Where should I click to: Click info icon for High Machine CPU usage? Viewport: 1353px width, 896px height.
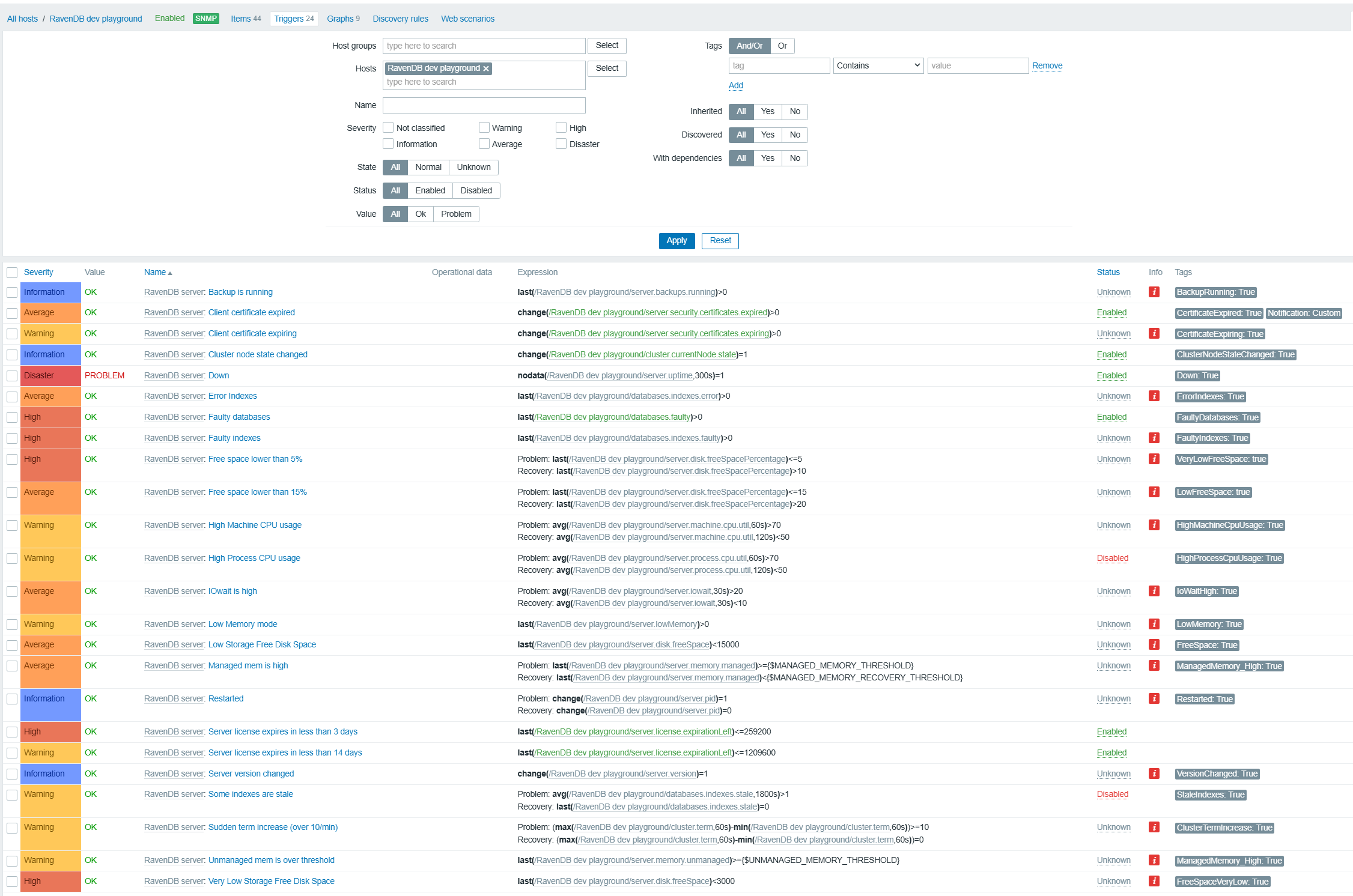[x=1154, y=525]
